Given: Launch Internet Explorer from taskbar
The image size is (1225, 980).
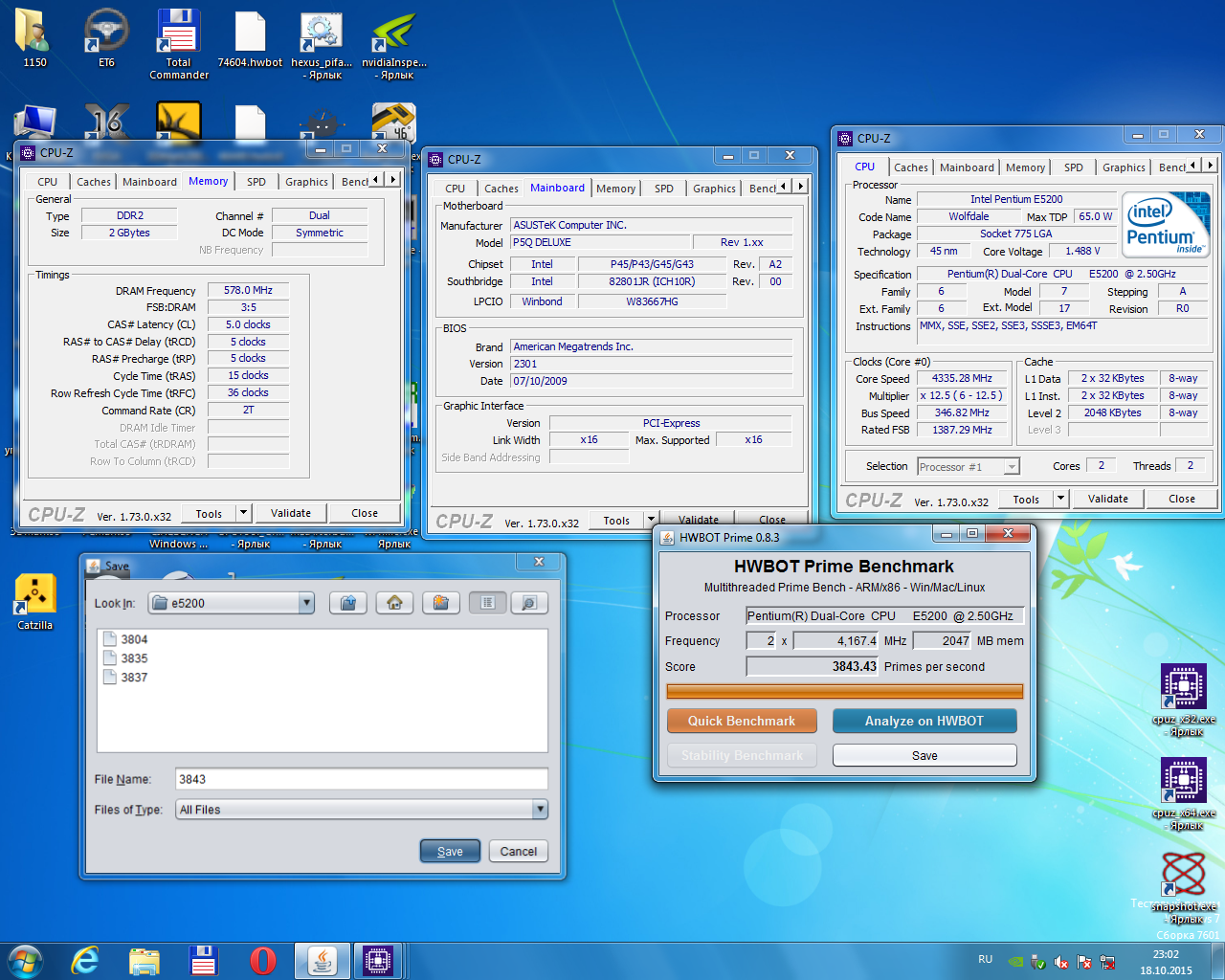Looking at the screenshot, I should tap(85, 960).
